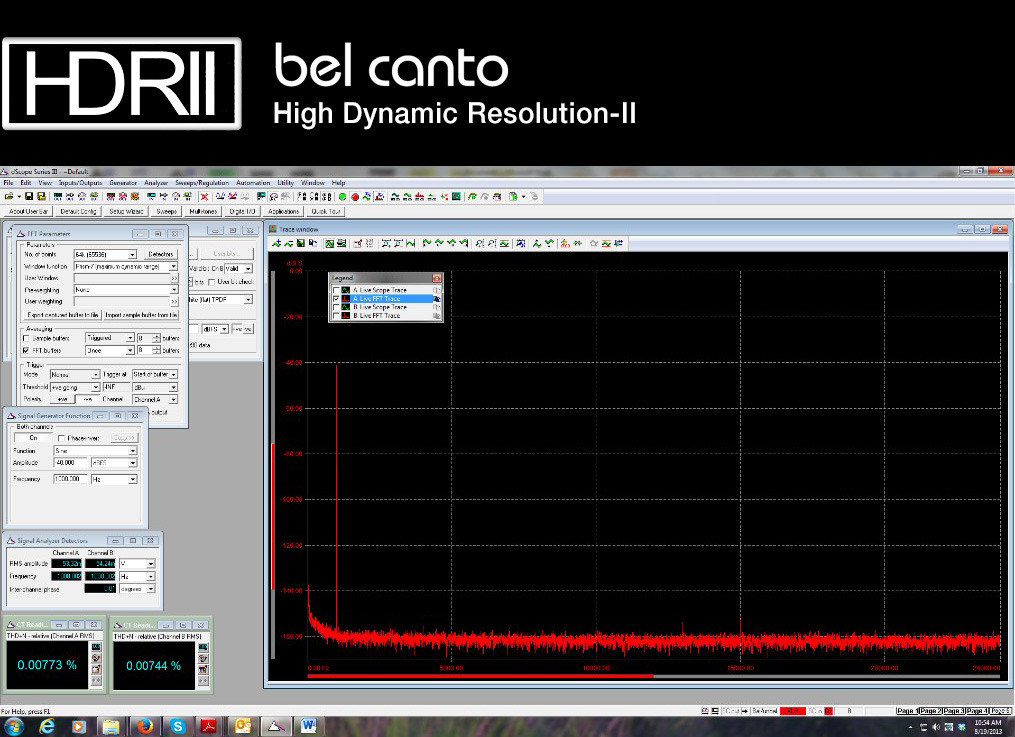Click the generator Amplitude -40.000 field

pyautogui.click(x=71, y=463)
